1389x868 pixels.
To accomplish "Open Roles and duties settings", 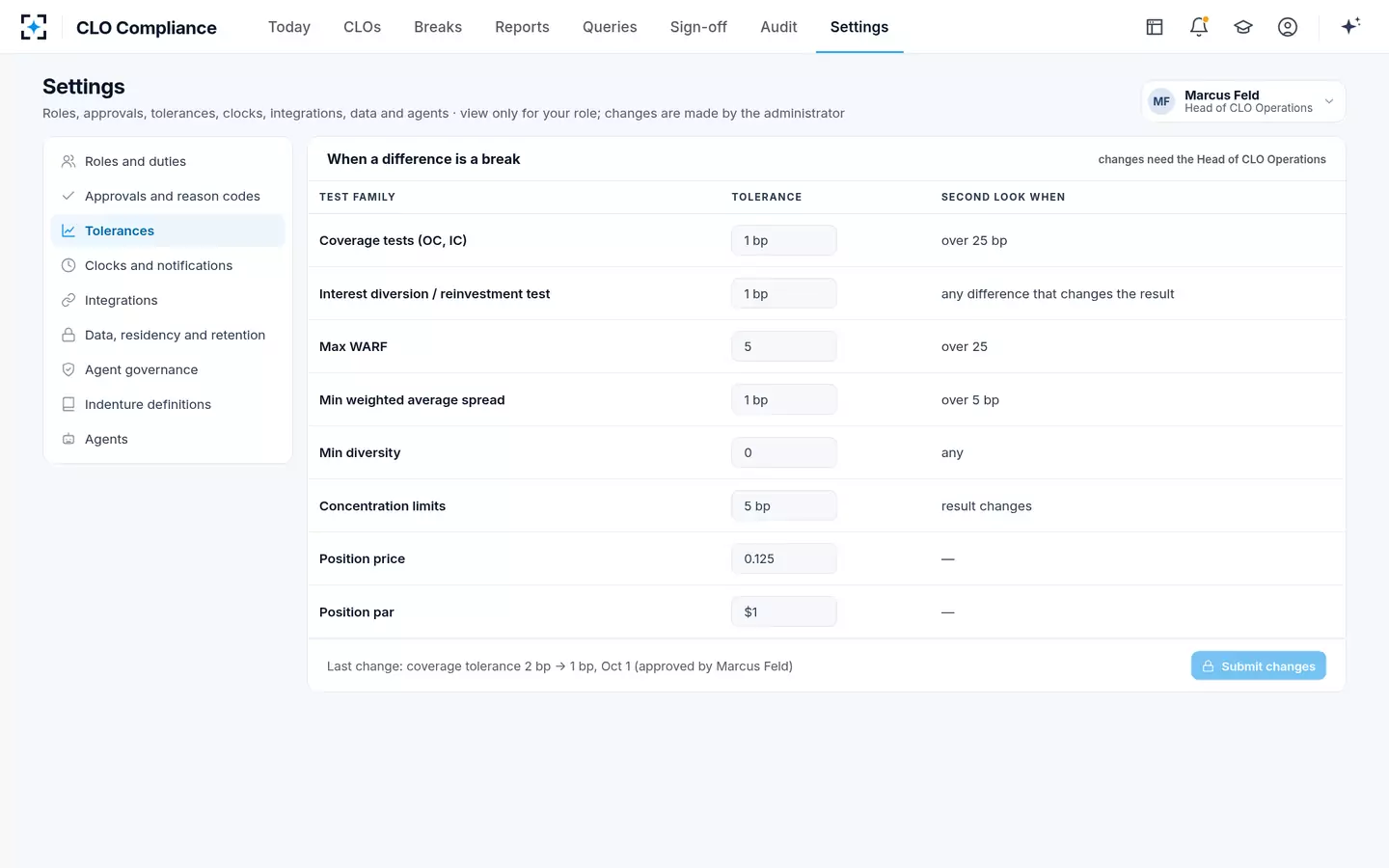I will pos(168,161).
